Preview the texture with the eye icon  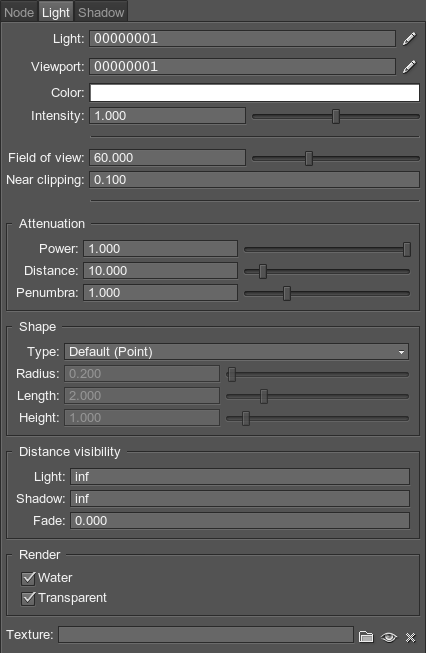point(389,637)
